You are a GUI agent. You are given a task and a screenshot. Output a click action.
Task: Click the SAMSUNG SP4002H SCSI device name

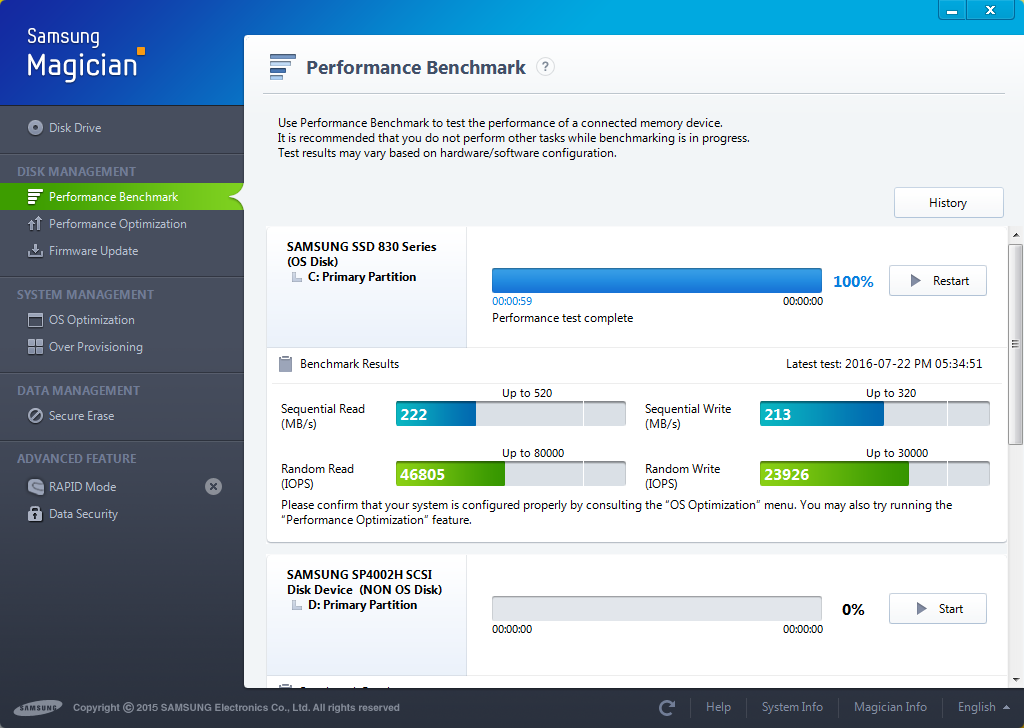[x=364, y=582]
